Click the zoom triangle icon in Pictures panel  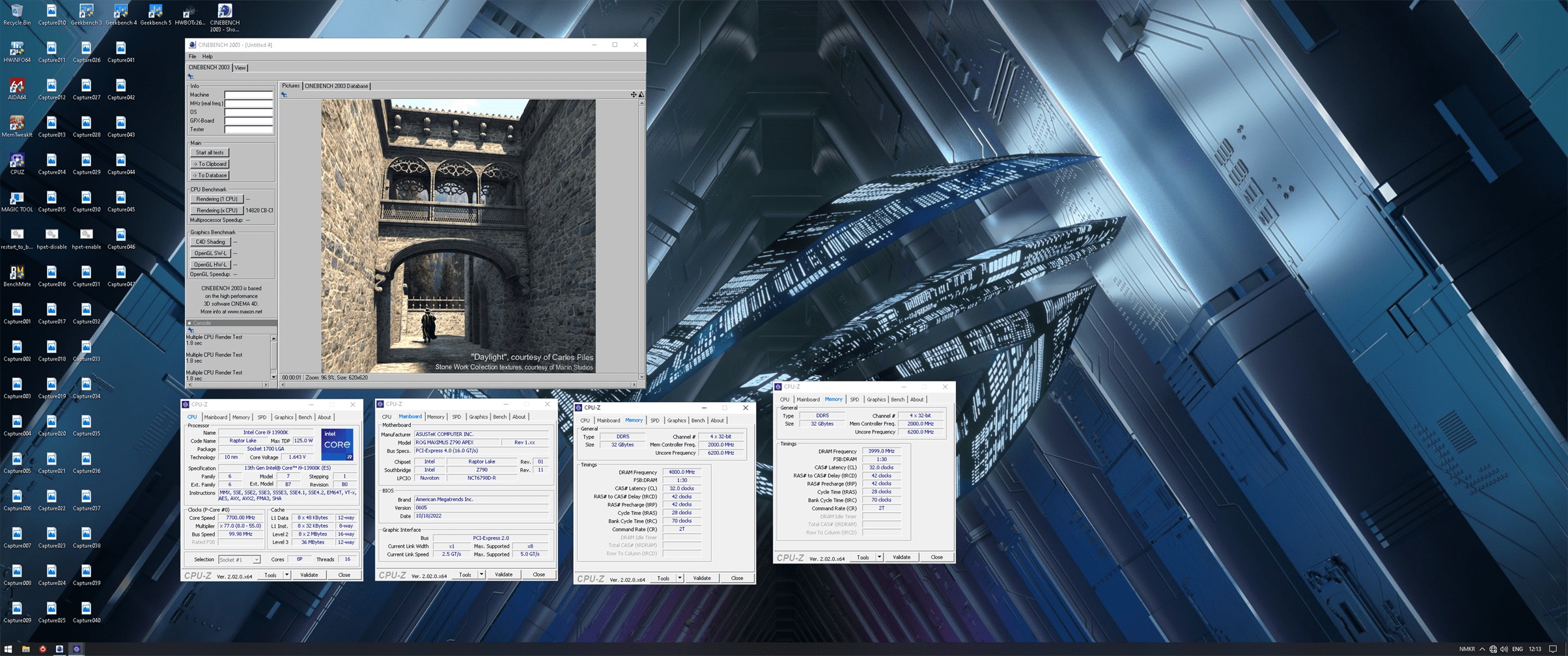641,94
